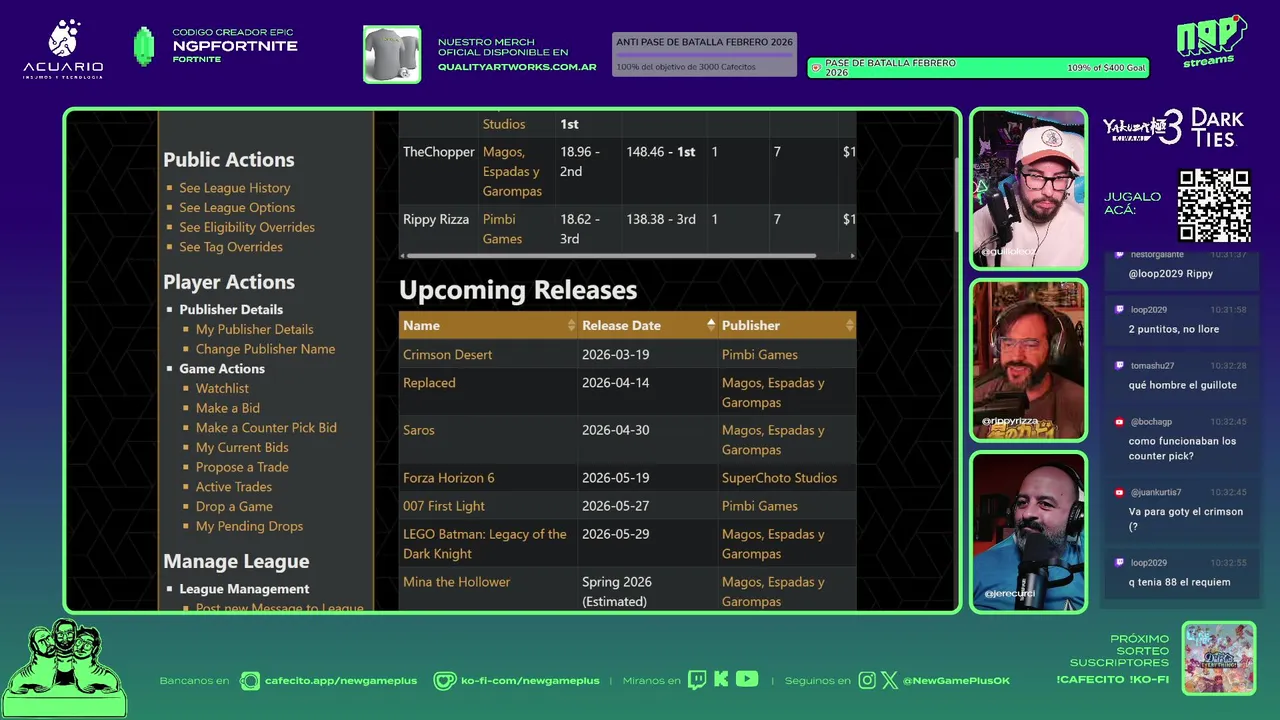Click Anti Pase de Batalla progress bar
This screenshot has height=720, width=1280.
(704, 55)
